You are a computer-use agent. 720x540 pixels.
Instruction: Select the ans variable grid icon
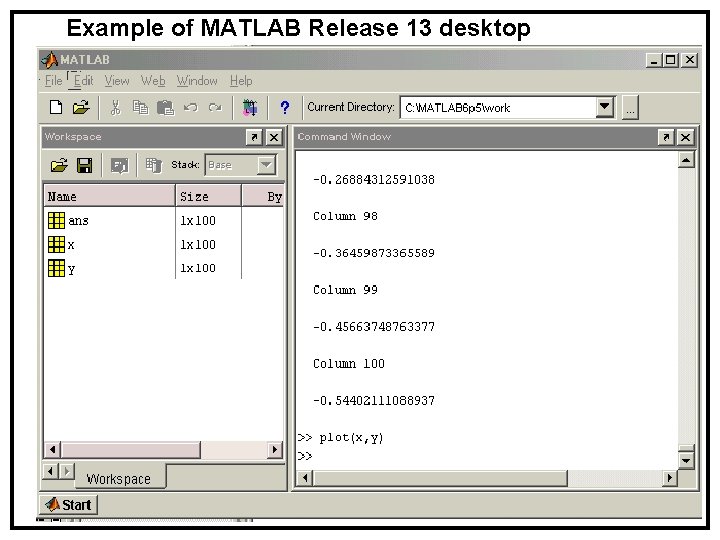click(56, 220)
